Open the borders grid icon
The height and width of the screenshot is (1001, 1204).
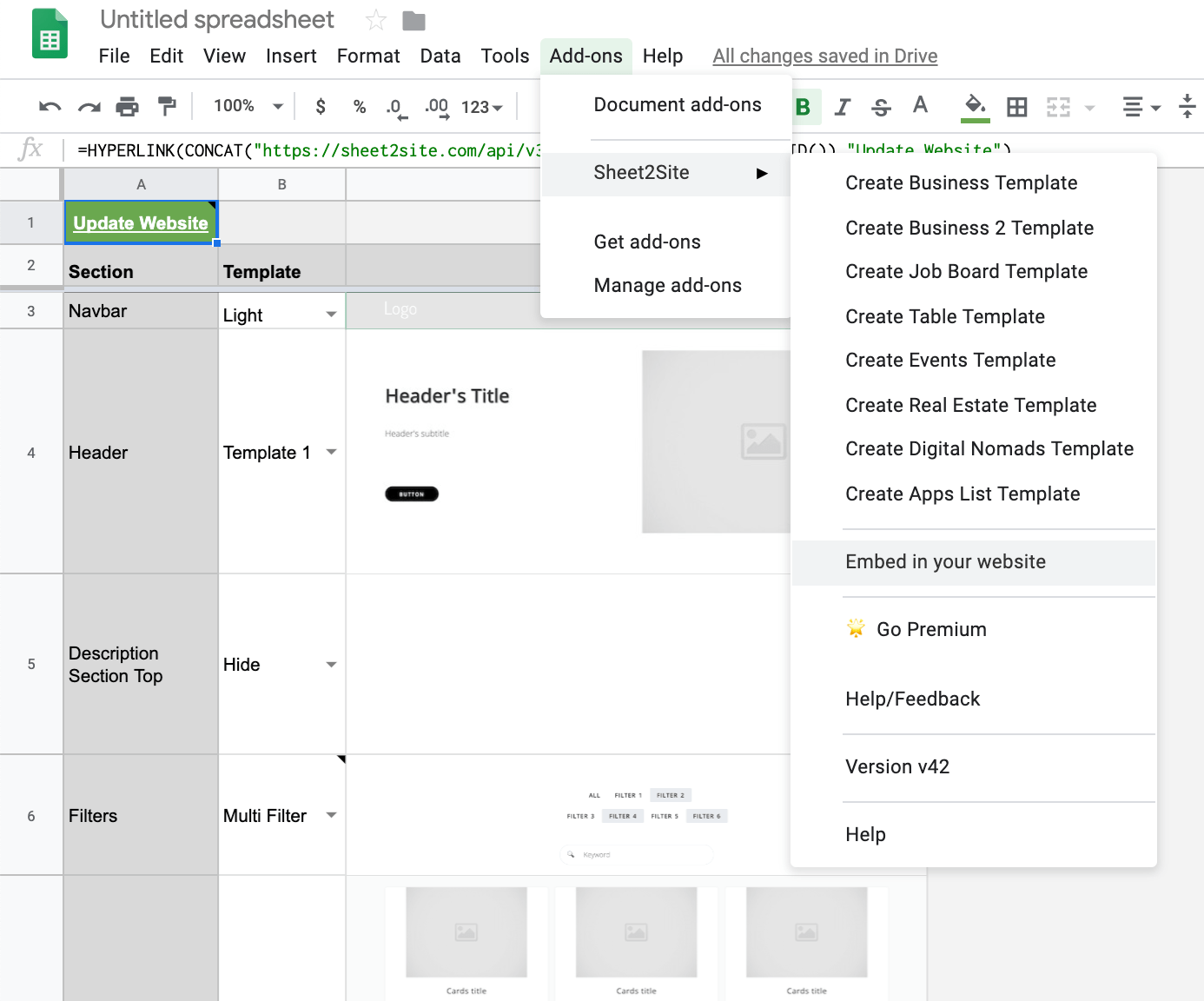(1016, 107)
